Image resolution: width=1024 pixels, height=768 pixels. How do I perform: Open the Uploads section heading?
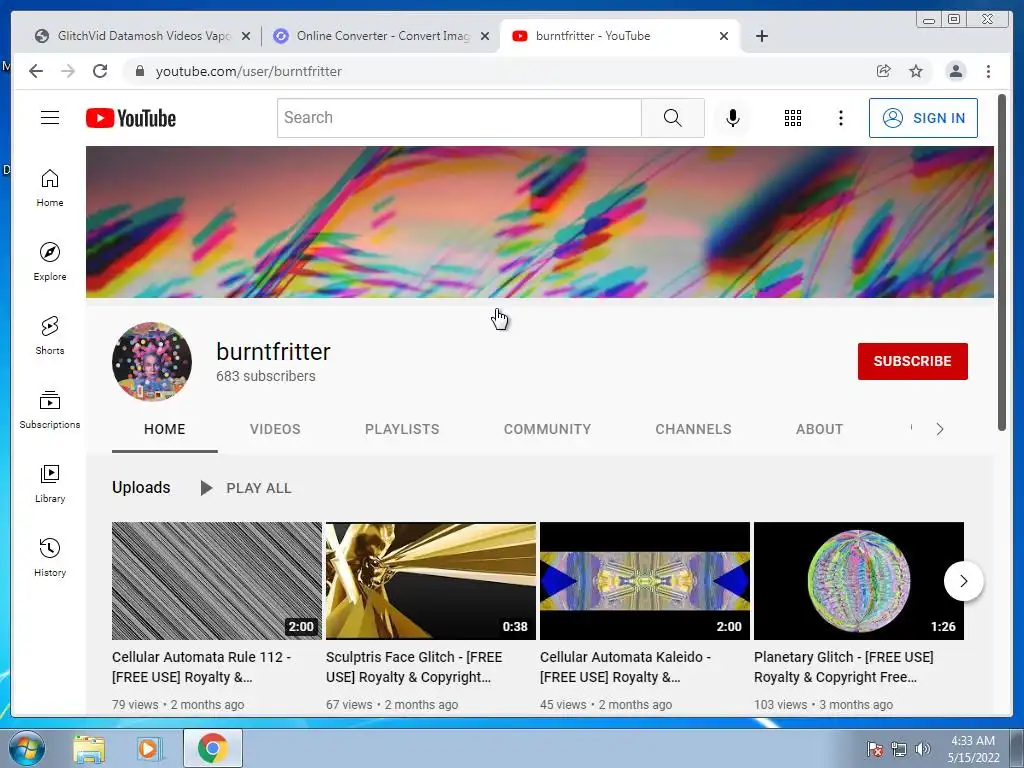(x=141, y=488)
